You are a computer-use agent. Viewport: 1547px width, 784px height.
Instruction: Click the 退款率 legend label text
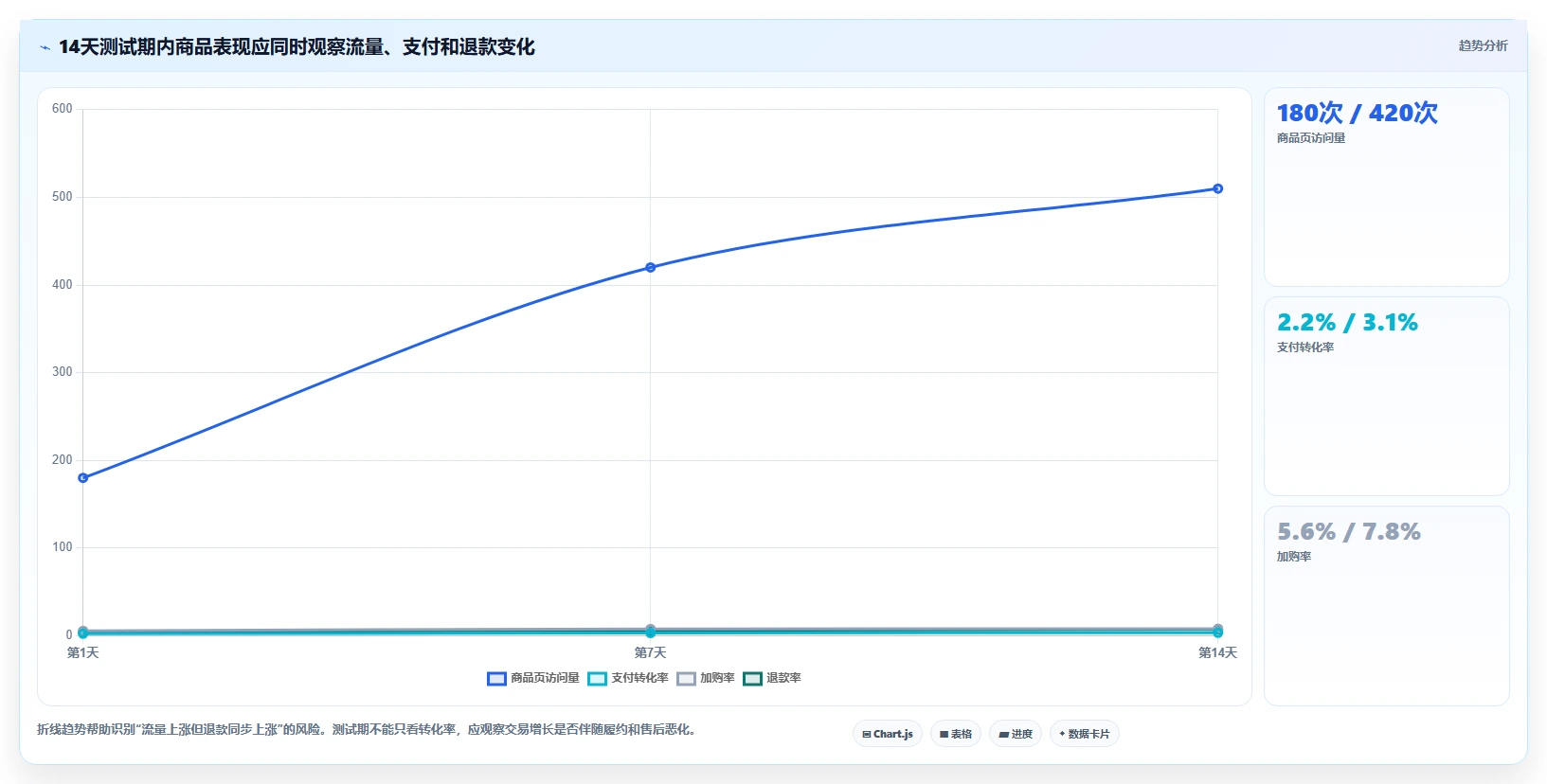(x=783, y=678)
